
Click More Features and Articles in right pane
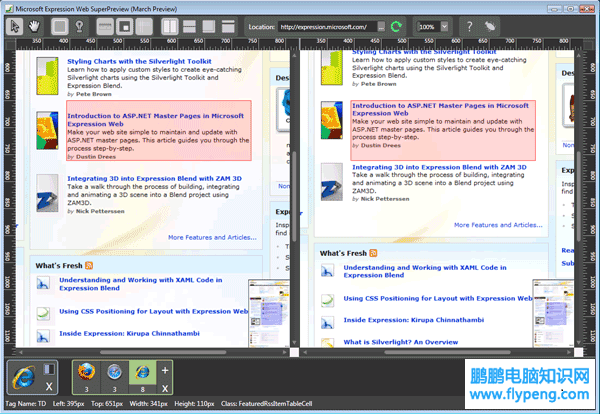498,225
